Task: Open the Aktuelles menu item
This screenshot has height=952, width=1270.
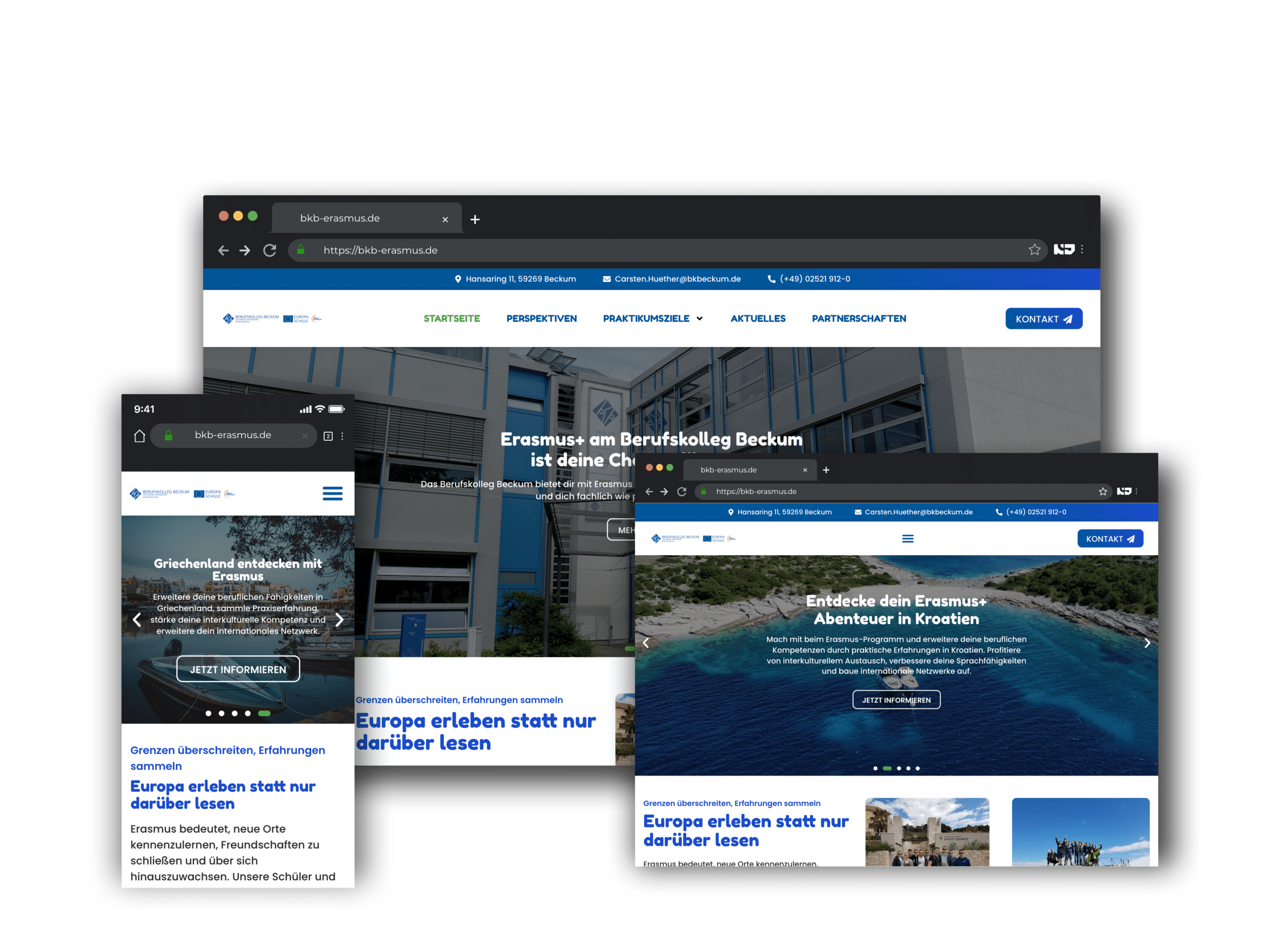Action: (x=758, y=318)
